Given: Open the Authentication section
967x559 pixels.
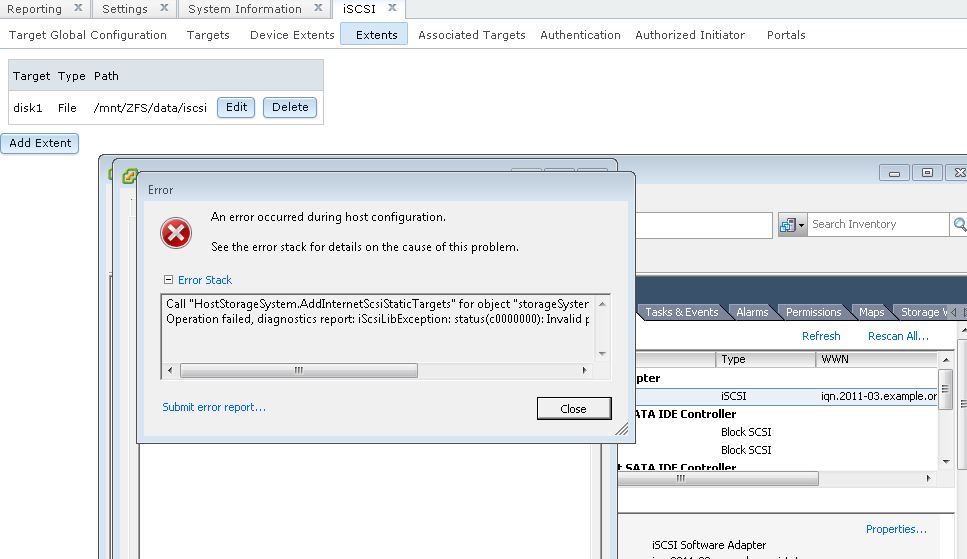Looking at the screenshot, I should coord(580,35).
